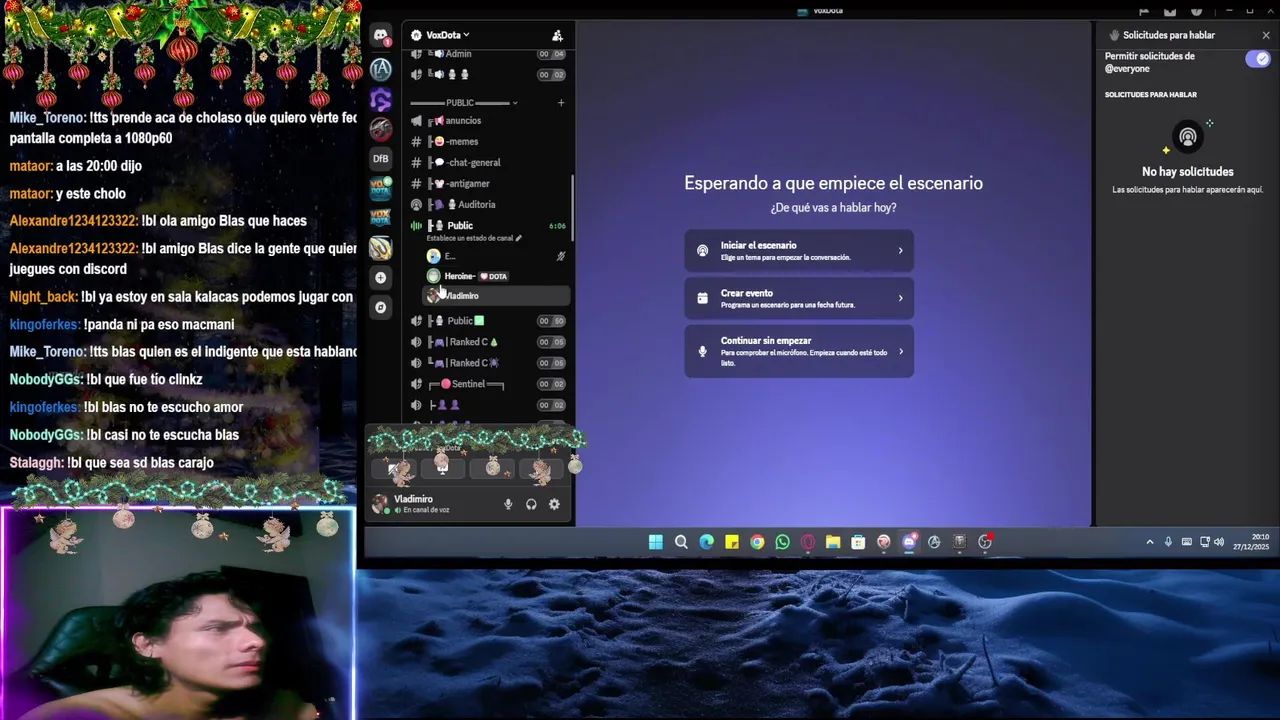Join the Auditoria stage channel
The height and width of the screenshot is (720, 1280).
pos(489,204)
